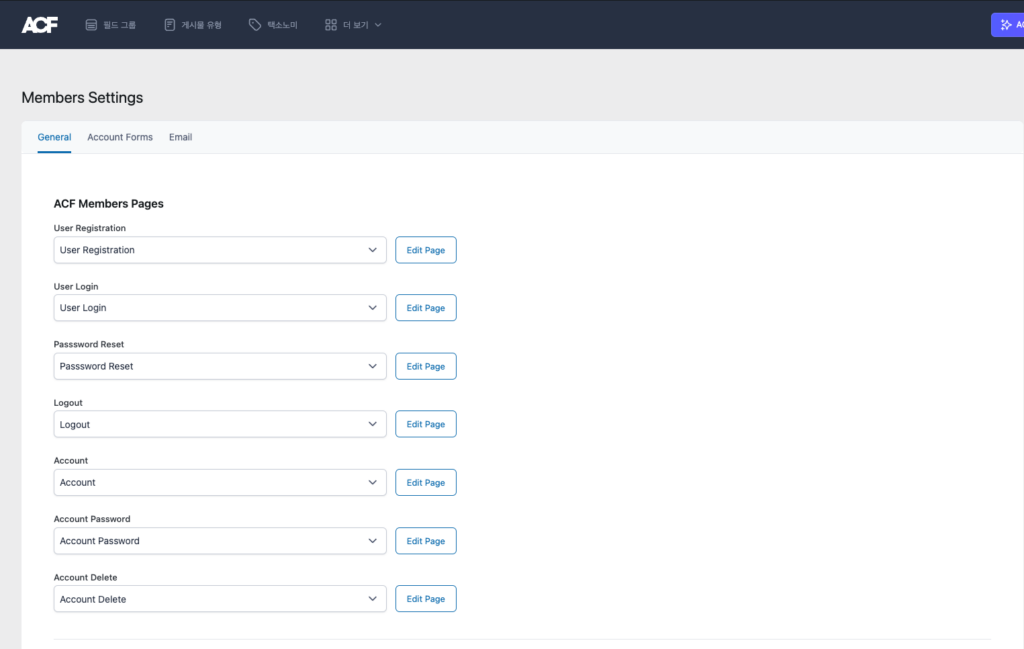This screenshot has height=649, width=1024.
Task: Expand the 더 보기 more menu
Action: click(353, 24)
